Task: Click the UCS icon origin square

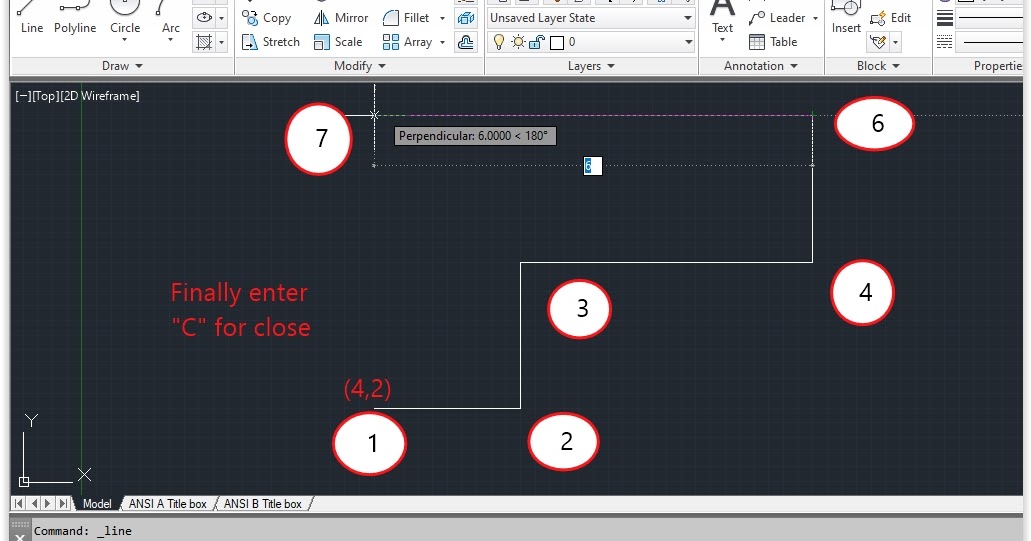Action: (24, 482)
